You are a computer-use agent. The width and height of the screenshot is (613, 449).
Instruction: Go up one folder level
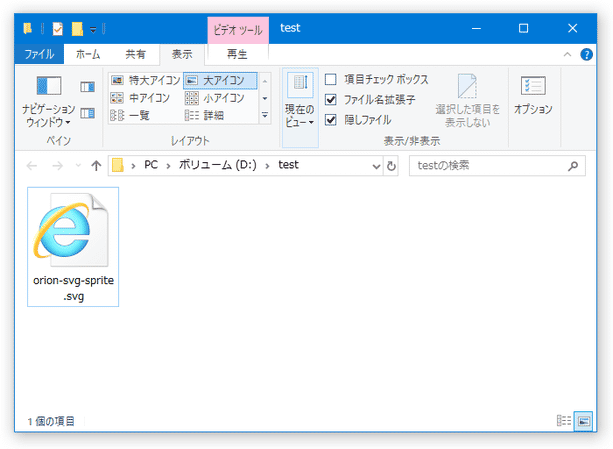96,166
